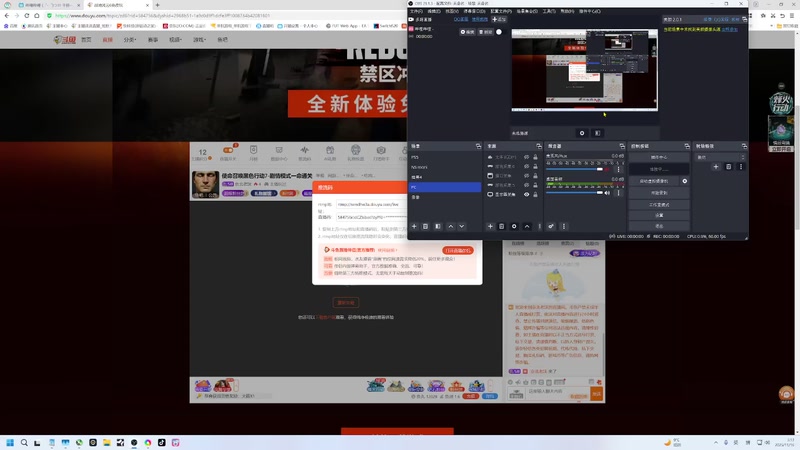Float the Audio Mixer dock panel
The height and width of the screenshot is (450, 800).
click(x=622, y=146)
